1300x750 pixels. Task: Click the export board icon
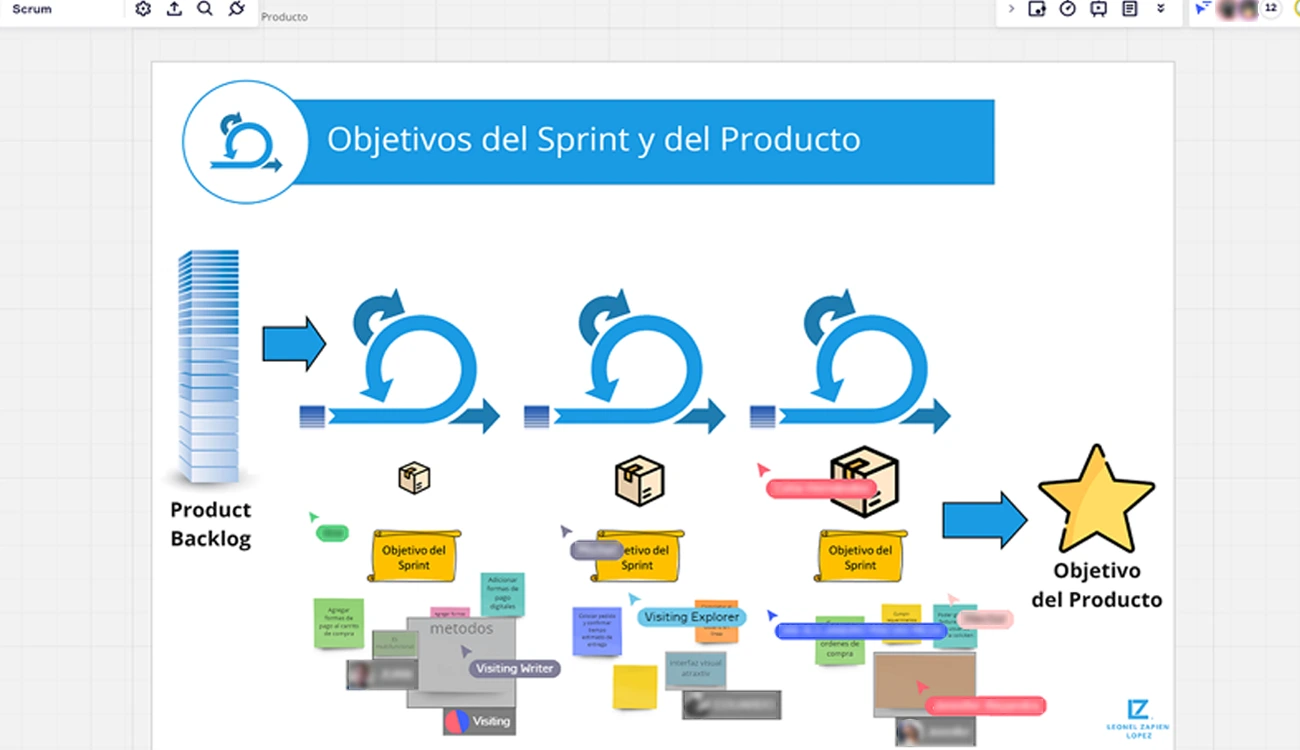point(173,9)
